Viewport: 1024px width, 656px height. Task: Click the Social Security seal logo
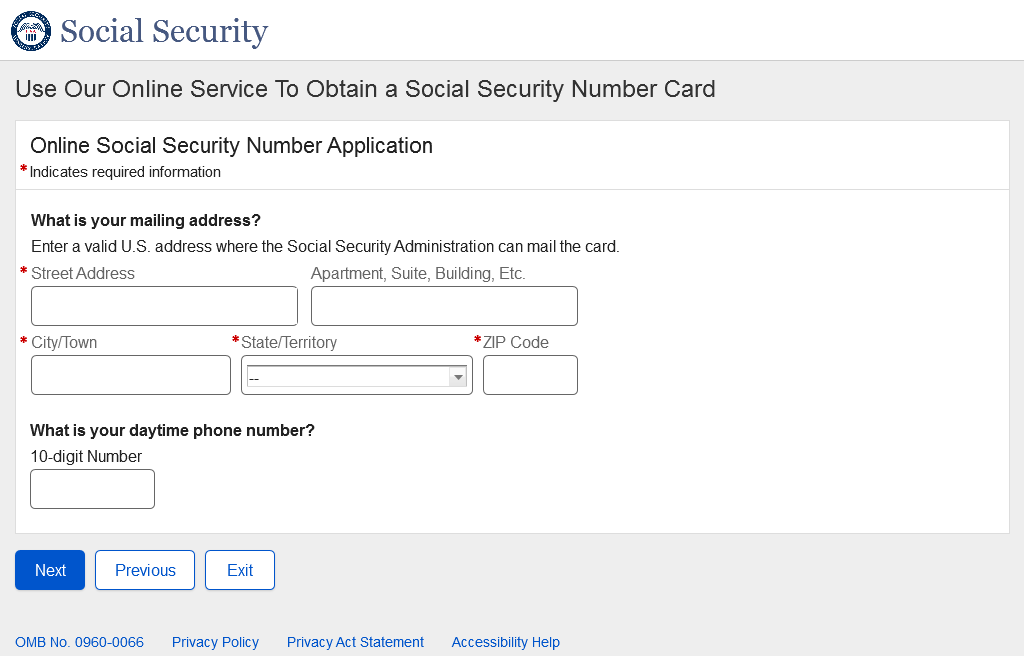[x=31, y=31]
